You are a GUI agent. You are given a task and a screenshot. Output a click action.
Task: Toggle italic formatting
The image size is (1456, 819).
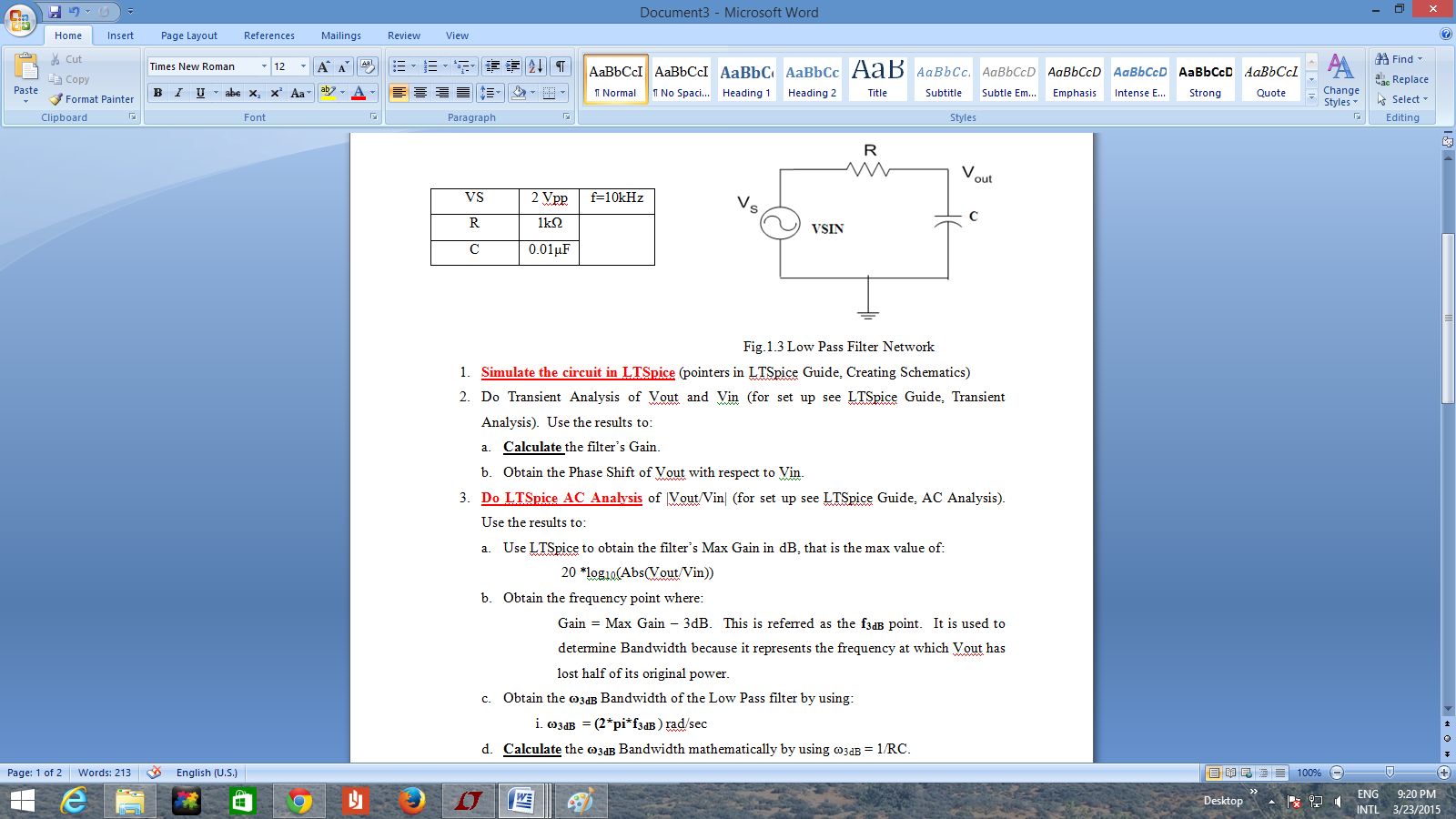click(177, 93)
